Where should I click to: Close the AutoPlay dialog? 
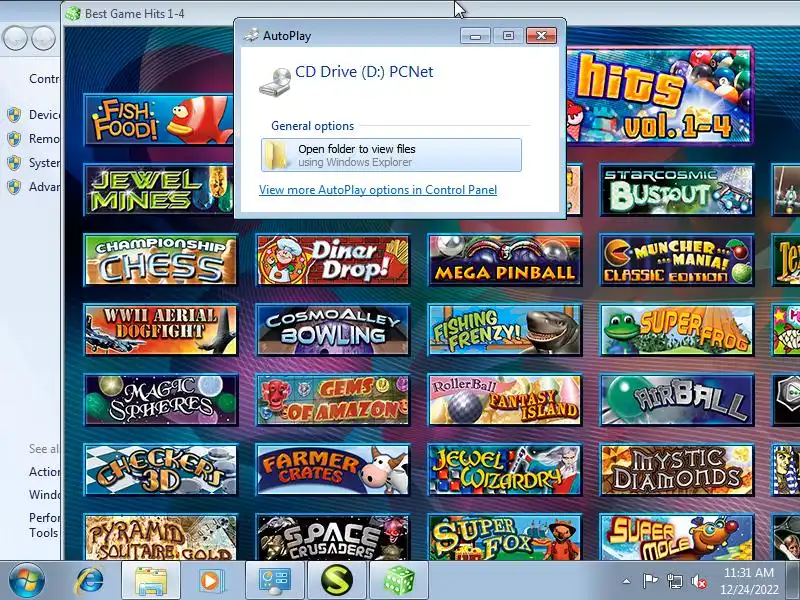pyautogui.click(x=541, y=35)
